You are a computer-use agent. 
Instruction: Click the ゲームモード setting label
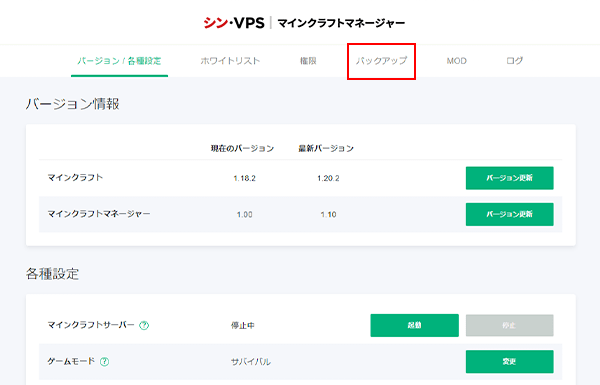[x=71, y=361]
